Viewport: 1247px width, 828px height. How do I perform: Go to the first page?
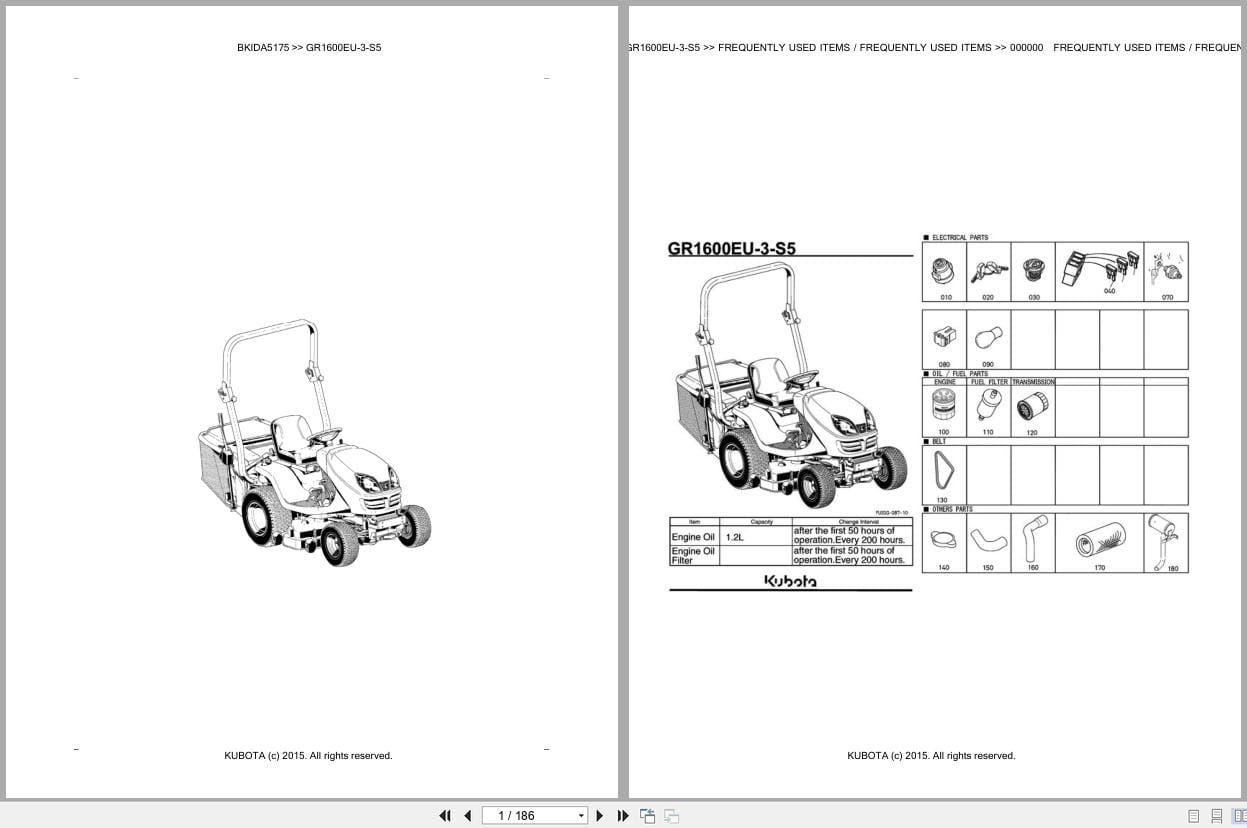pyautogui.click(x=445, y=816)
